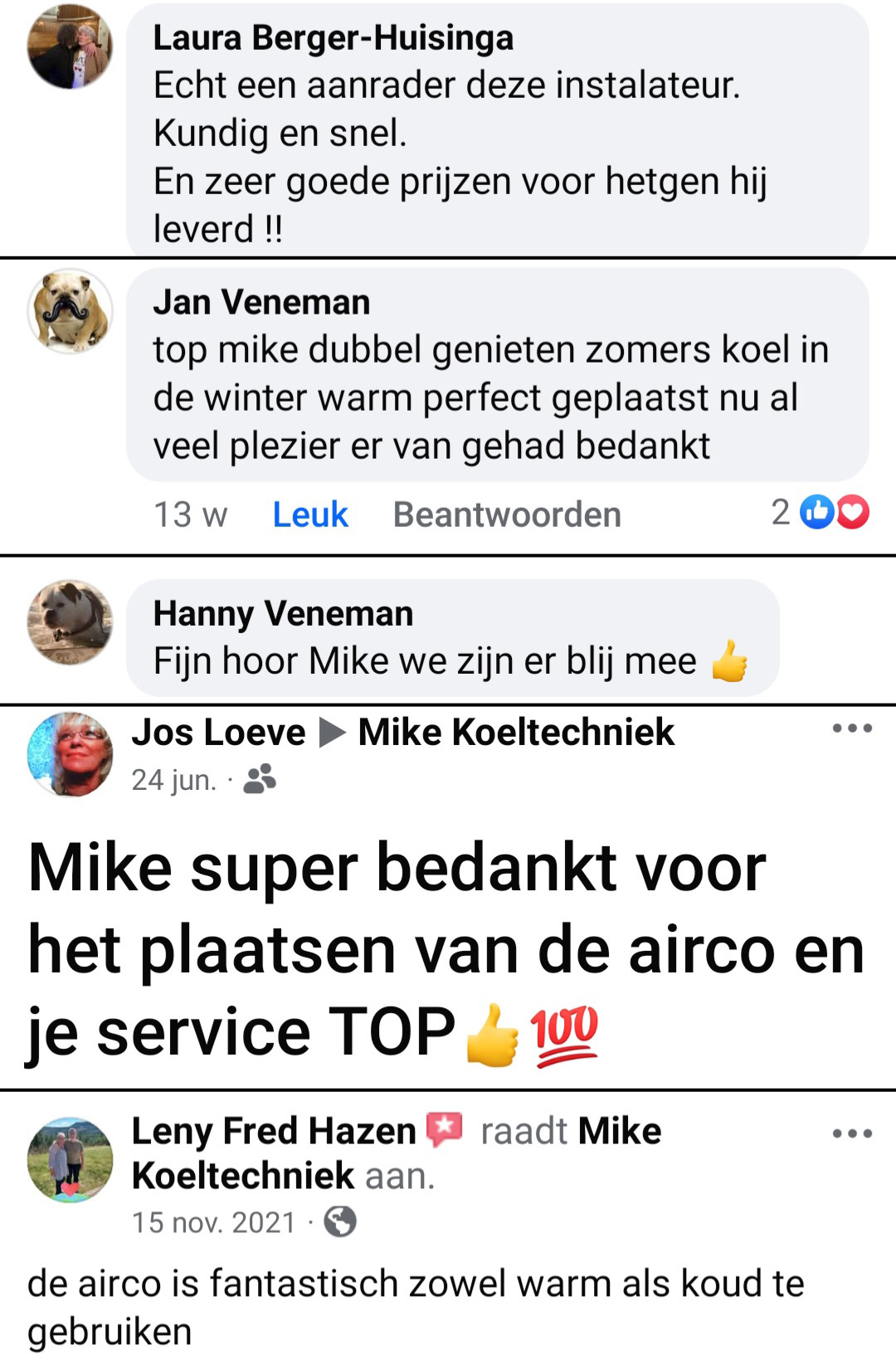Screen dimensions: 896x1369
Task: Like Jan Veneman's comment with Leuk
Action: (310, 514)
